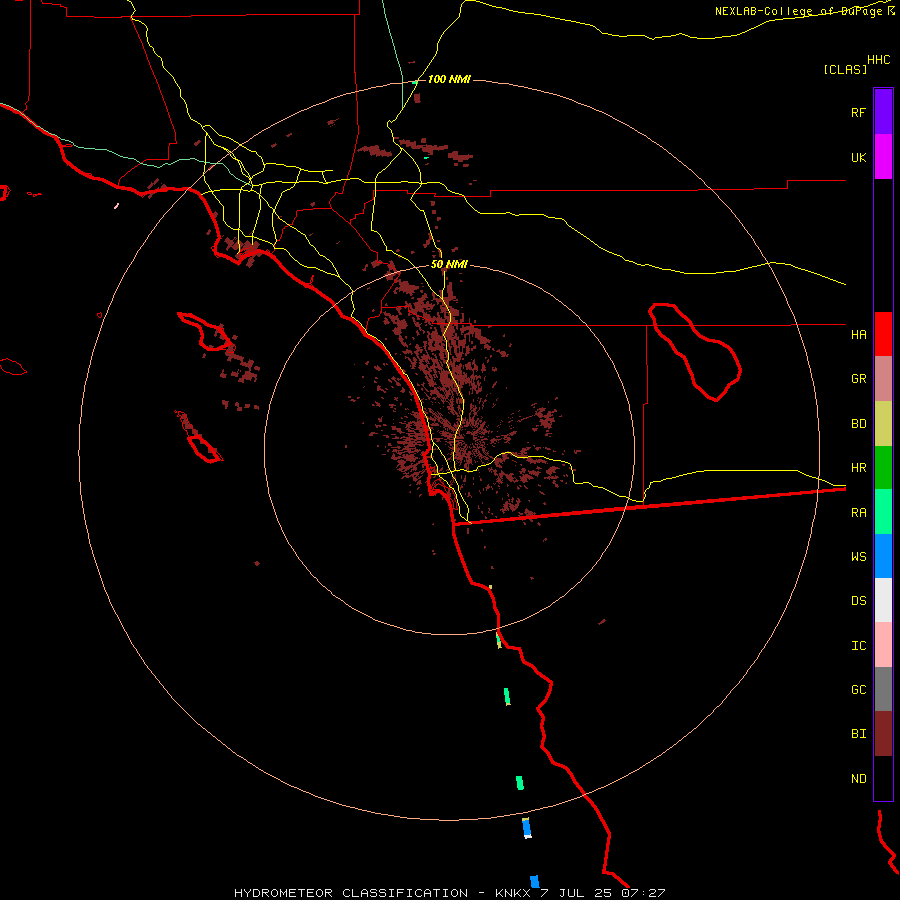The width and height of the screenshot is (900, 900).
Task: Click the RA legend label
Action: (858, 513)
